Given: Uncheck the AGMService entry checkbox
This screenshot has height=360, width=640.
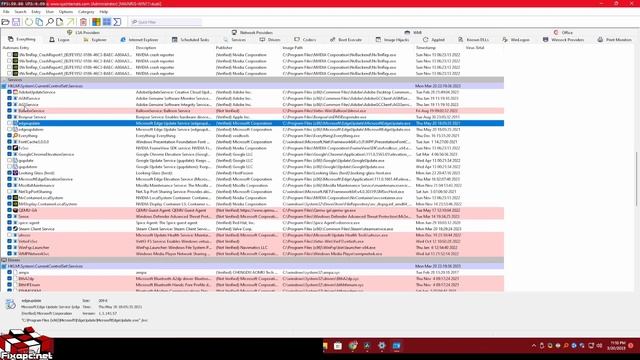Looking at the screenshot, I should click(x=9, y=98).
